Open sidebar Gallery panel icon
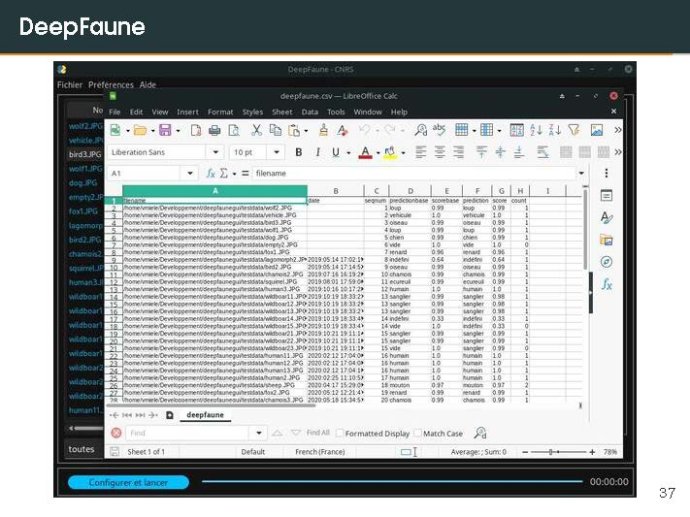Viewport: 690px width, 517px height. (x=606, y=240)
